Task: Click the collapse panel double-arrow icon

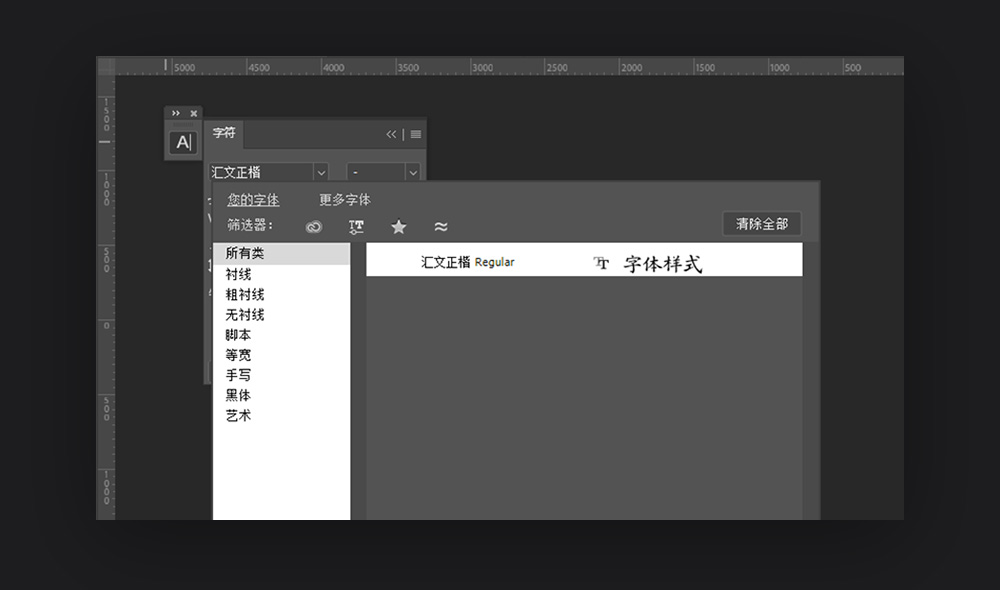Action: (x=391, y=133)
